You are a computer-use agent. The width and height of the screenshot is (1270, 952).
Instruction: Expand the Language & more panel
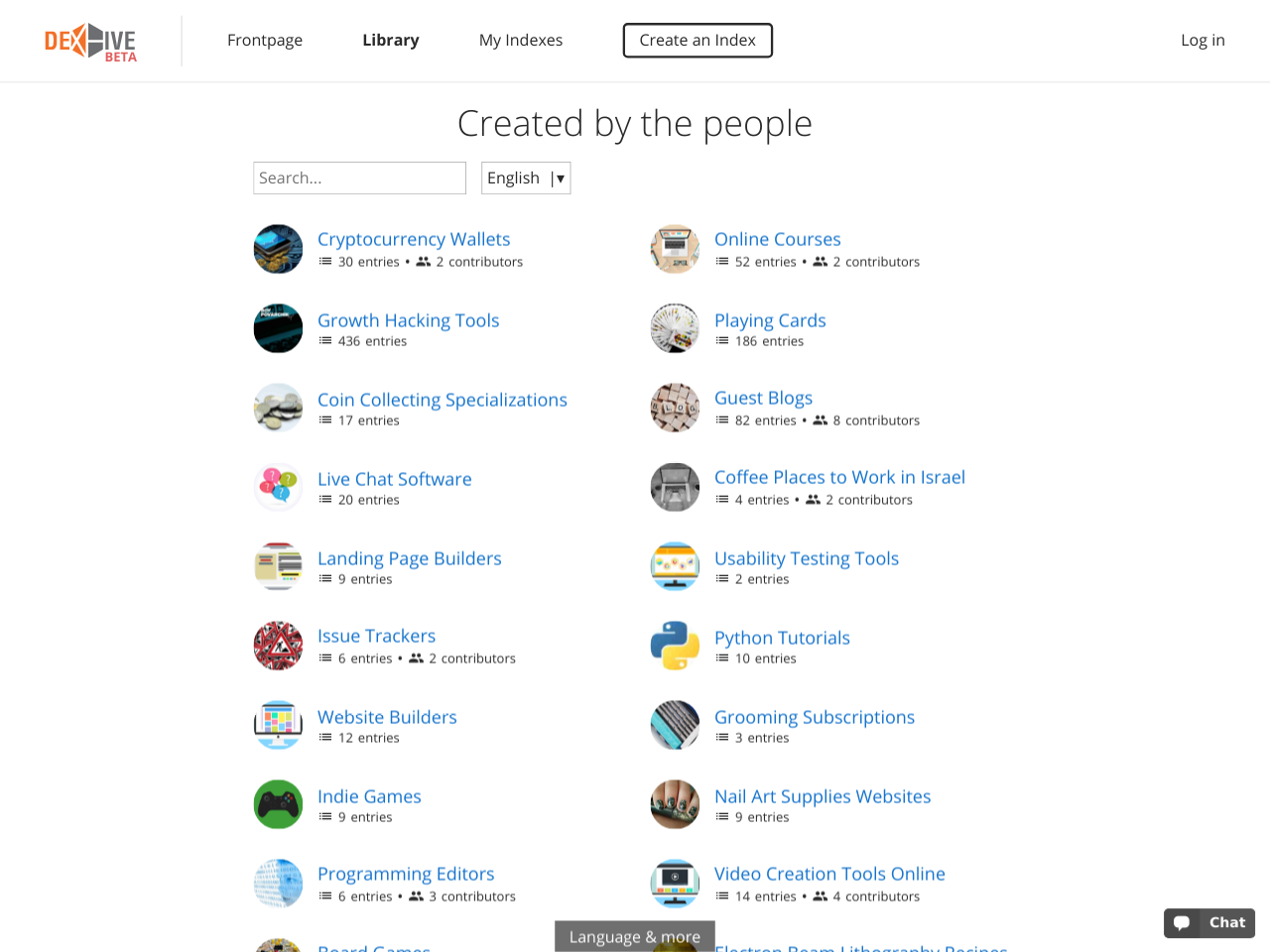point(634,936)
